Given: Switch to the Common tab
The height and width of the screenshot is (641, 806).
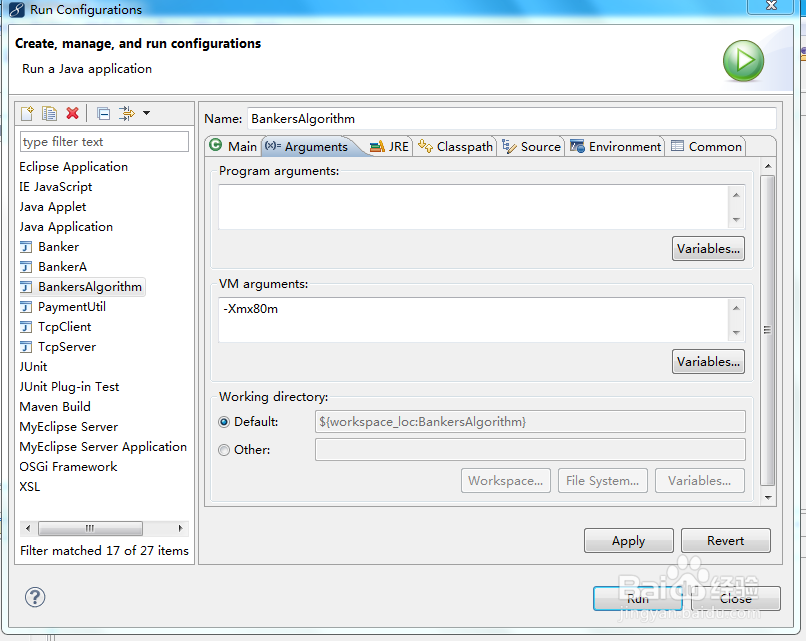Looking at the screenshot, I should point(707,146).
